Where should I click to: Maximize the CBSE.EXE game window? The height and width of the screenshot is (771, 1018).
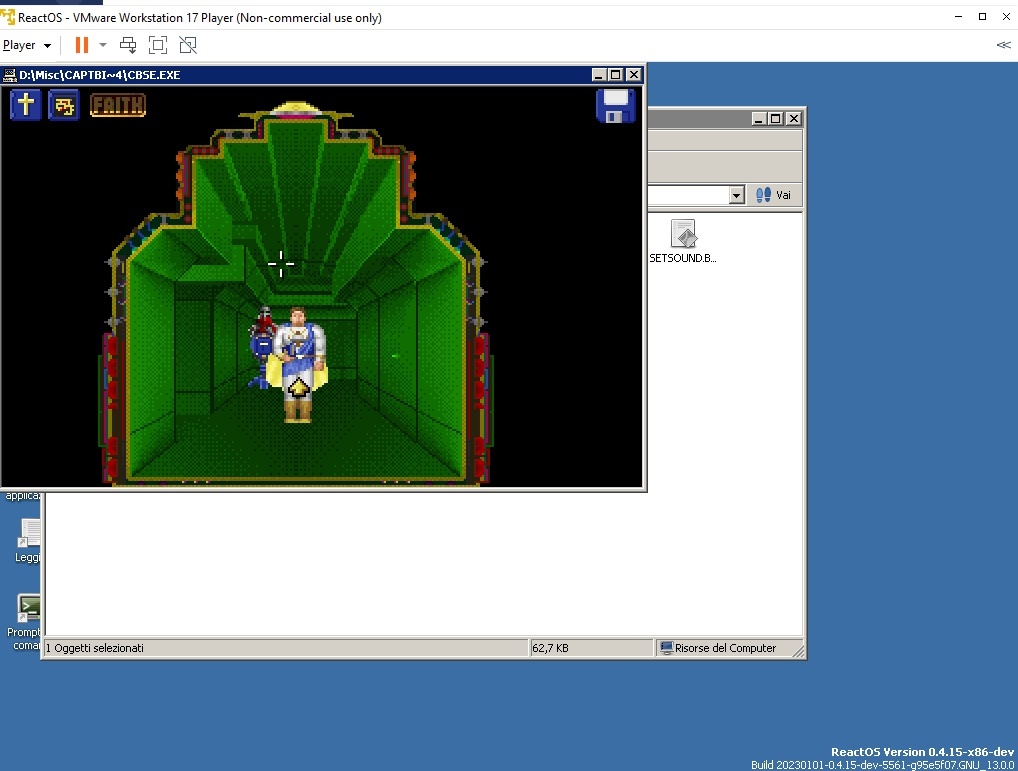(615, 75)
